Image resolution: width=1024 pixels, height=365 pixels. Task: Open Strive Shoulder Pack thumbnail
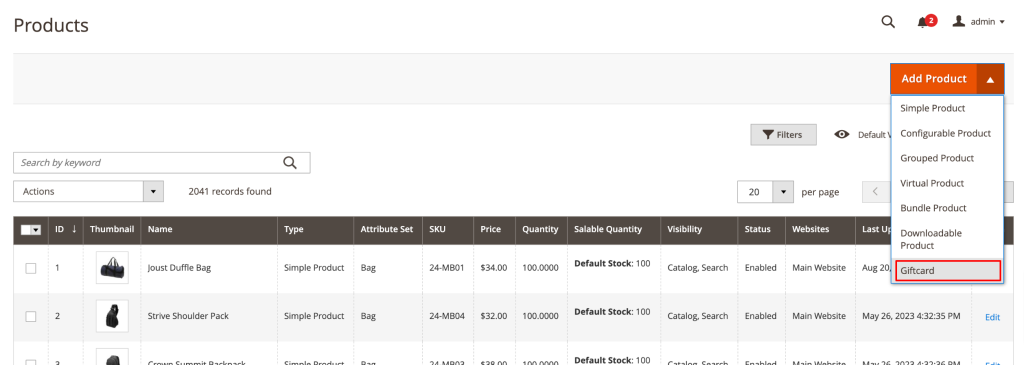coord(112,316)
